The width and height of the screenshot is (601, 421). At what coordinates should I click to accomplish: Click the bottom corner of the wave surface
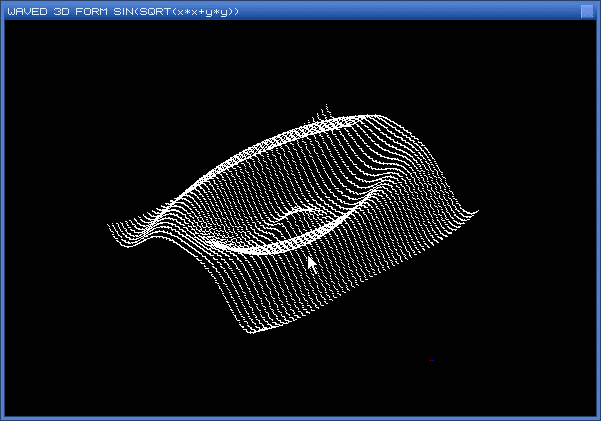(252, 332)
